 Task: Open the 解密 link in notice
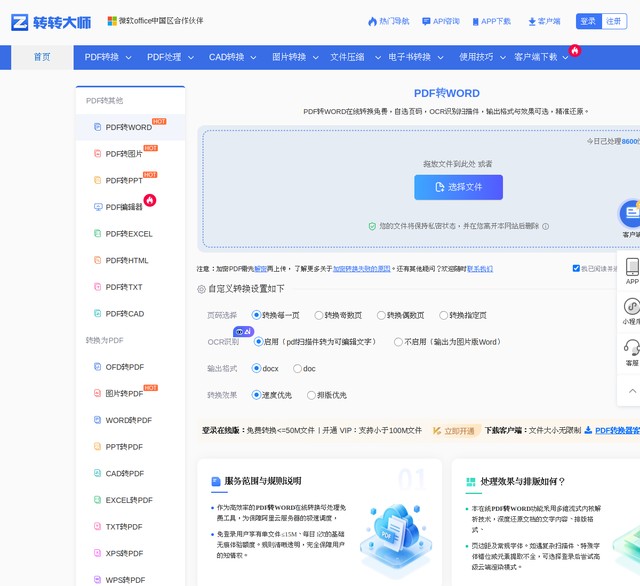(260, 269)
